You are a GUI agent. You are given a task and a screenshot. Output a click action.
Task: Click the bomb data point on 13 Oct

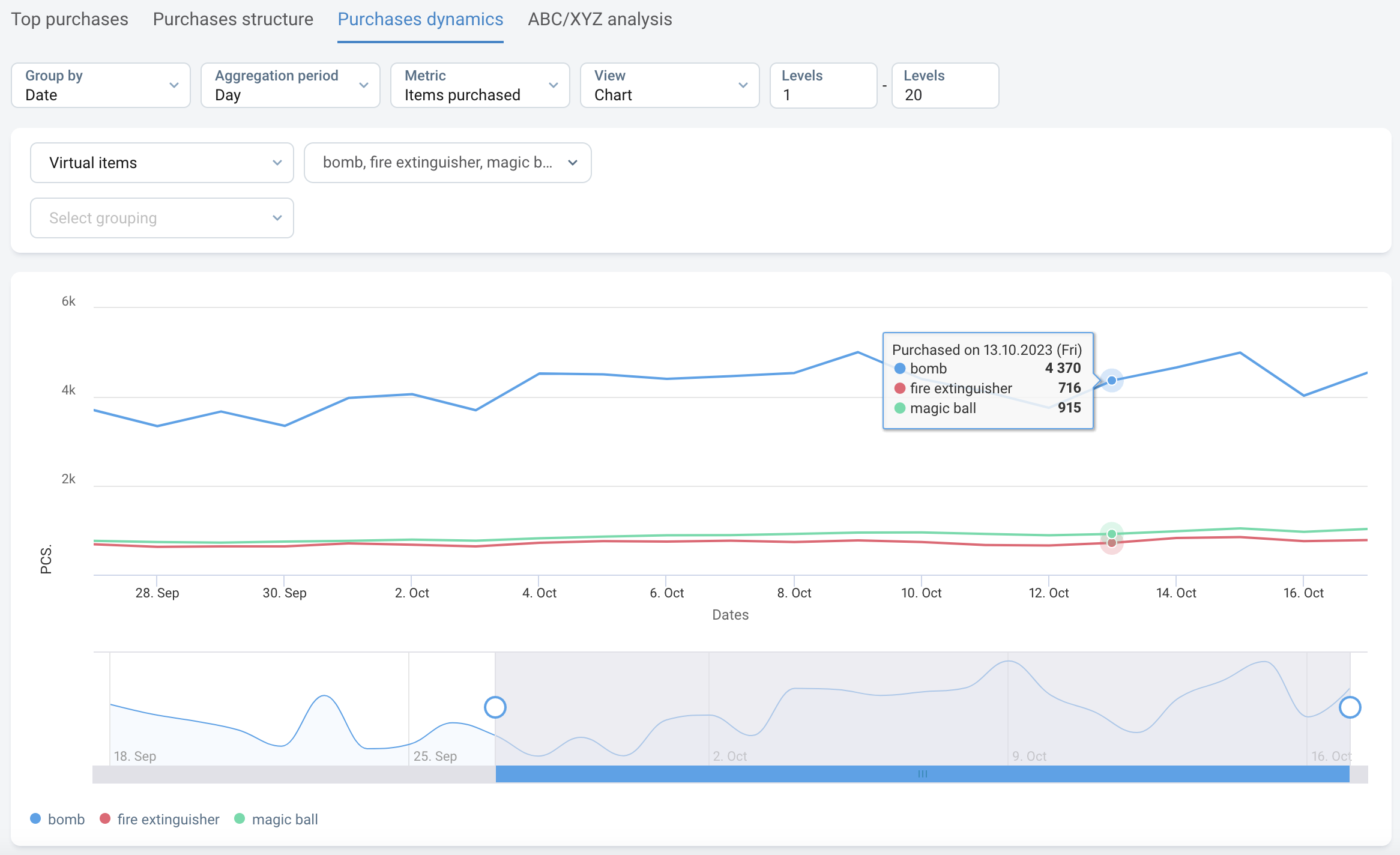(1111, 380)
